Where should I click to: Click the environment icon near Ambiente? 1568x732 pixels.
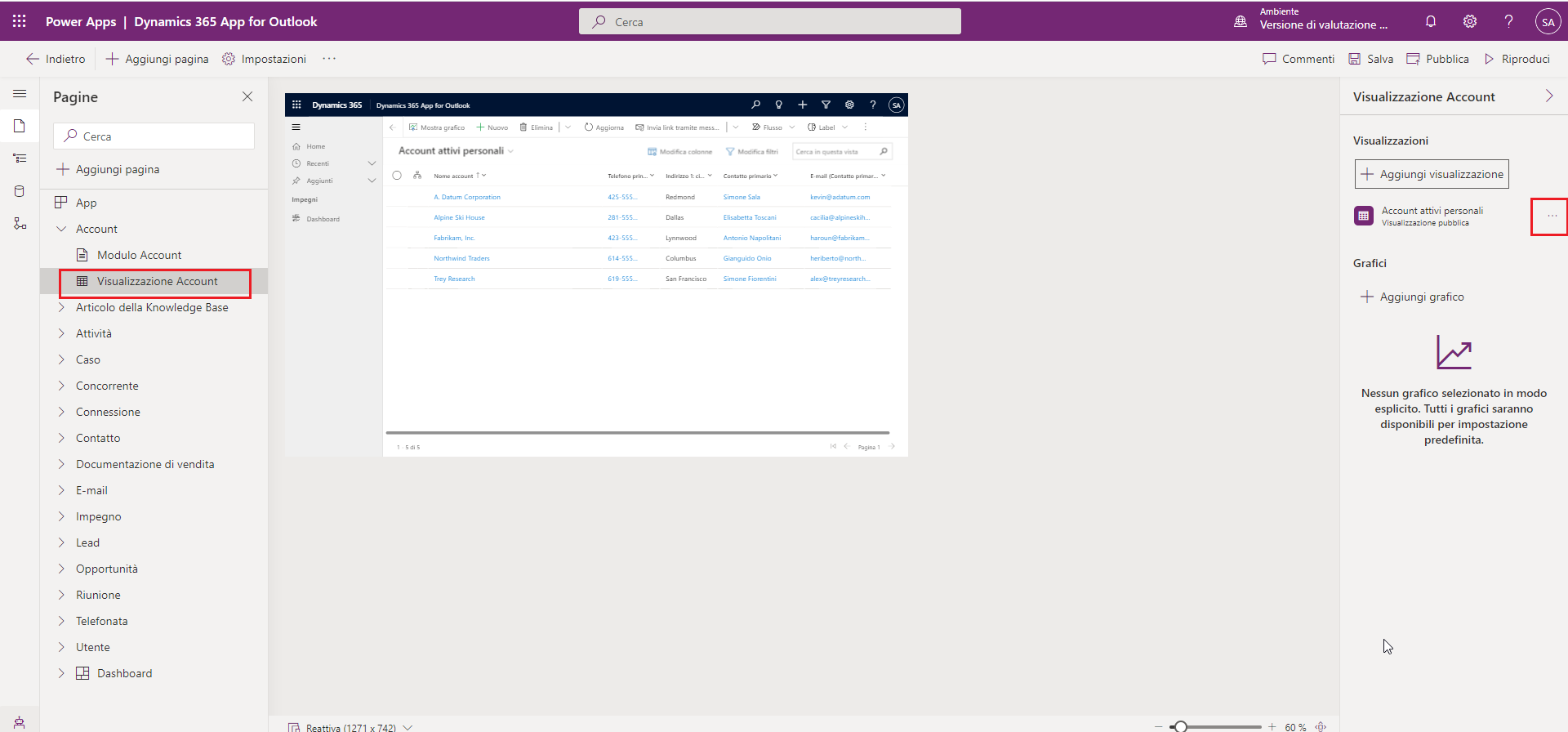click(x=1241, y=22)
